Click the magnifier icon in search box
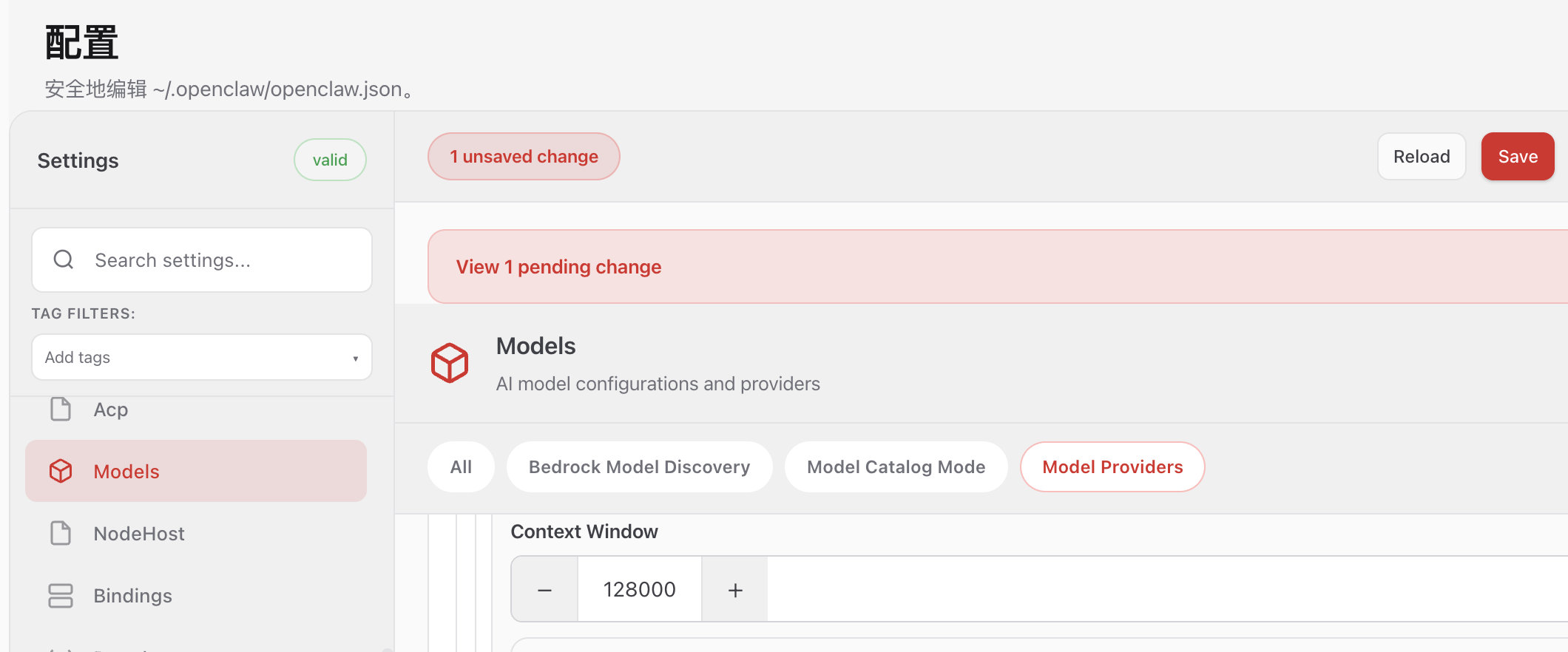 click(x=64, y=259)
